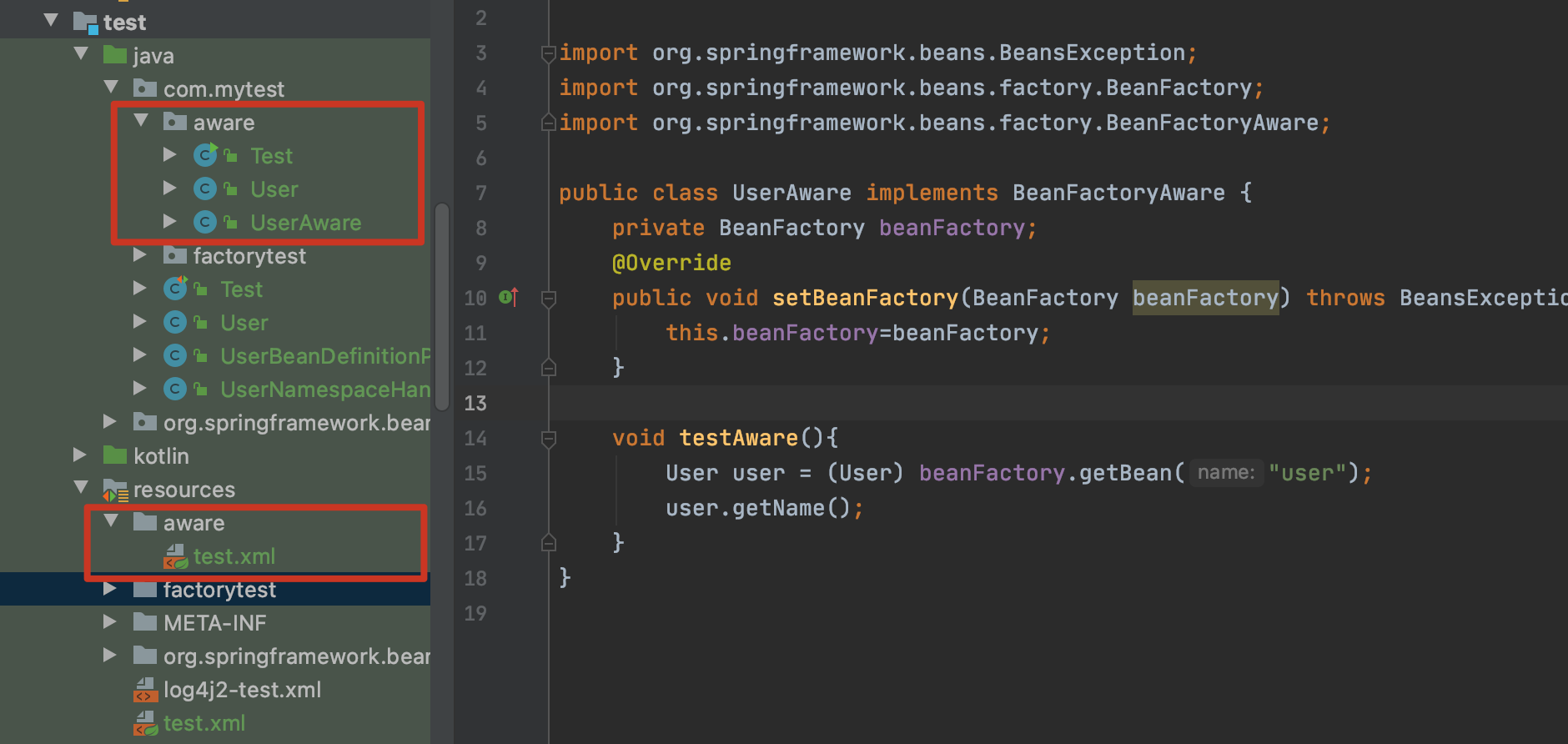The height and width of the screenshot is (744, 1568).
Task: Expand the factorytest package arrow under com.mytest
Action: click(x=140, y=254)
